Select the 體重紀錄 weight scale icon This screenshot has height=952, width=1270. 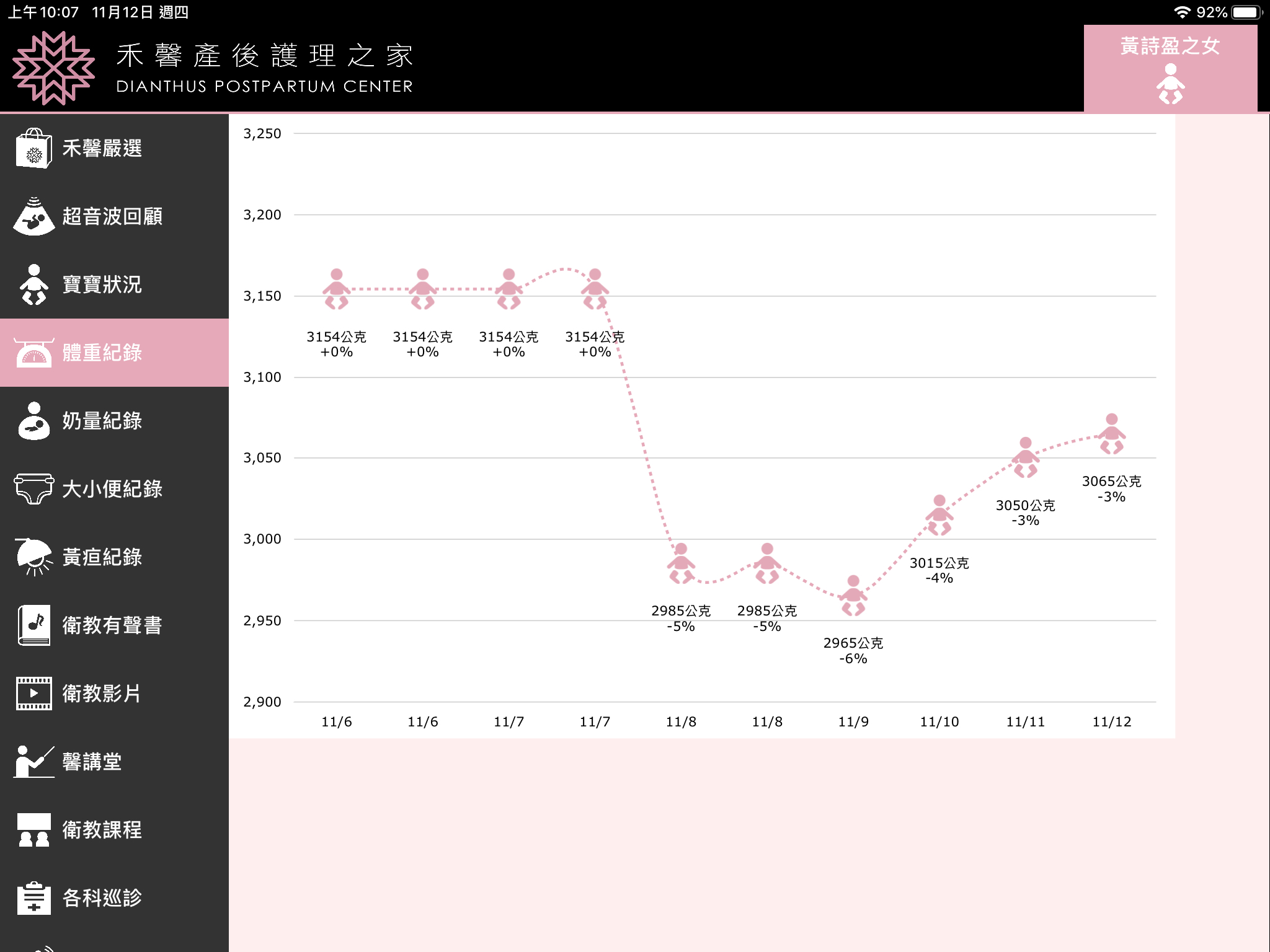click(x=34, y=353)
